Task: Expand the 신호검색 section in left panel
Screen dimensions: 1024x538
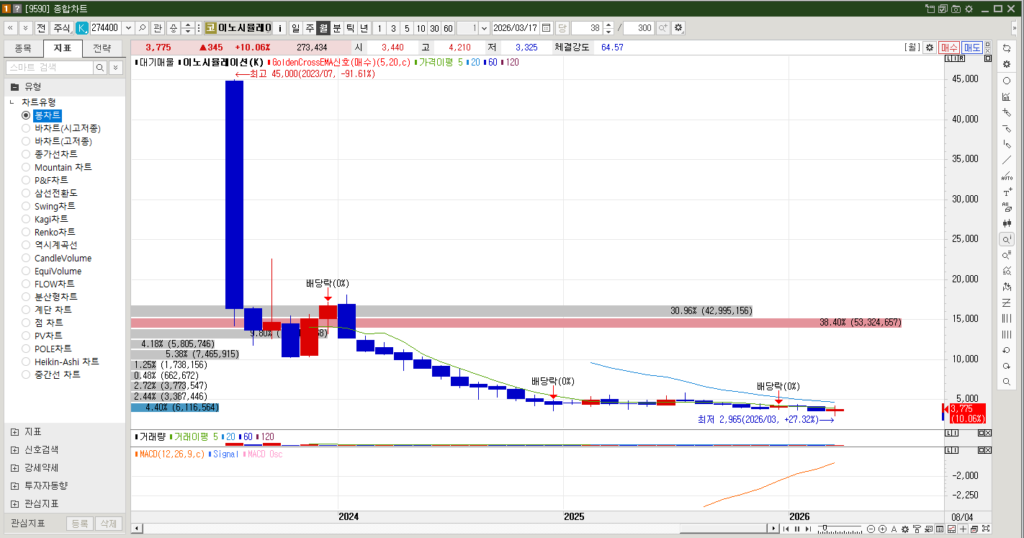Action: pos(14,450)
